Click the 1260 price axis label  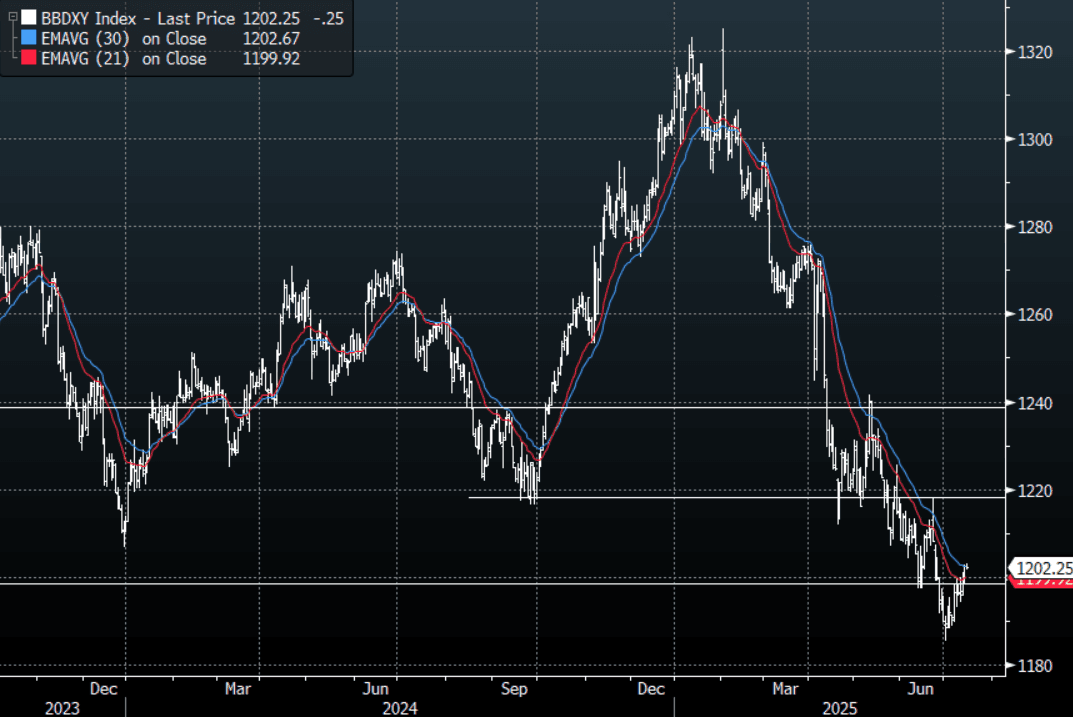click(x=1034, y=315)
